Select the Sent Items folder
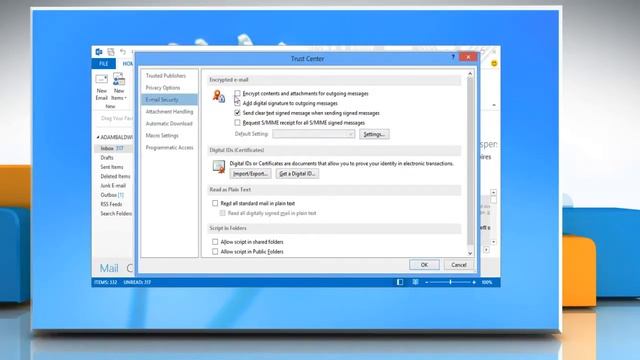640x360 pixels. tap(112, 167)
